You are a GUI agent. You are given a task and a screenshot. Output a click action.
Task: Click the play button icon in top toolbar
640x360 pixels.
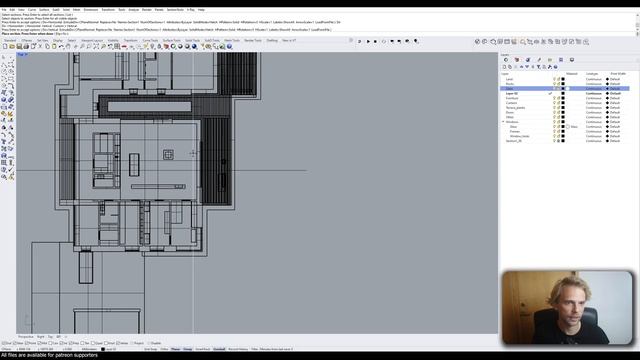tap(368, 41)
